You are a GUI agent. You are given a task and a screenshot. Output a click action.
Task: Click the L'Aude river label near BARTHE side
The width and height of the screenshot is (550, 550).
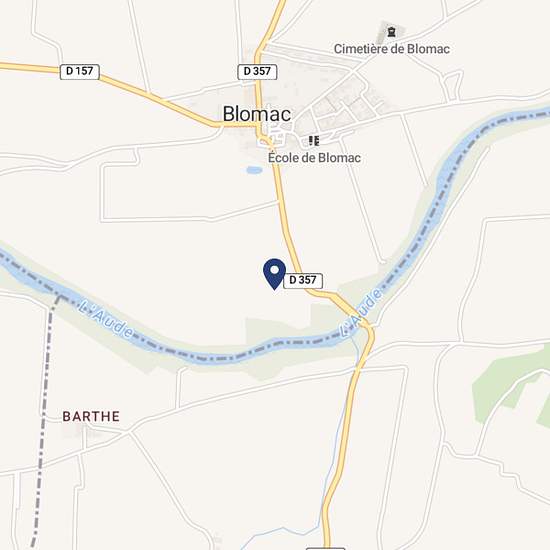coord(106,319)
